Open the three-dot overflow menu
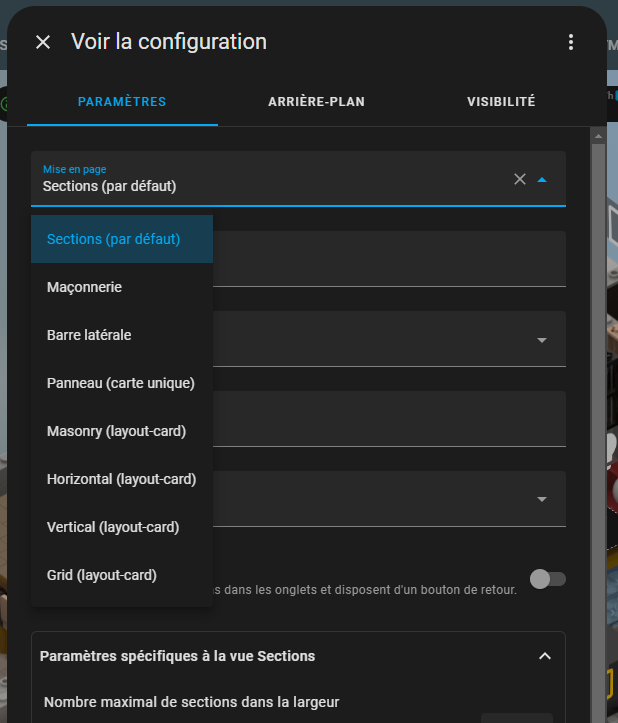This screenshot has width=618, height=723. click(x=571, y=42)
